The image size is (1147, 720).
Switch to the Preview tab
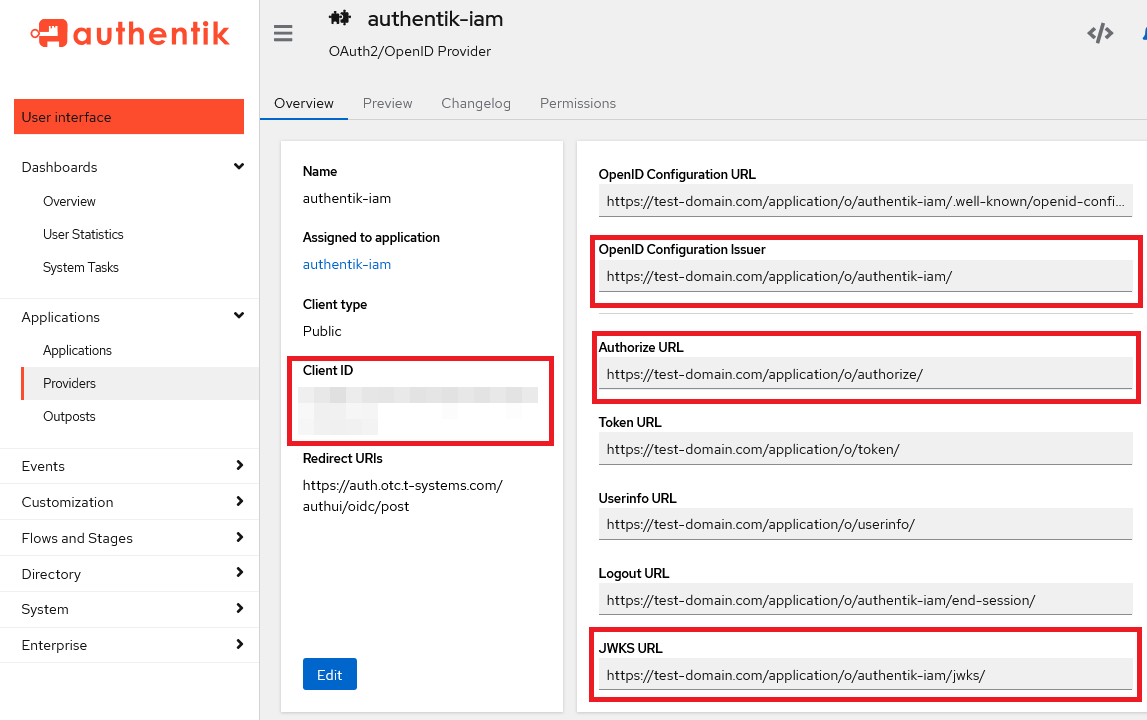(x=387, y=103)
